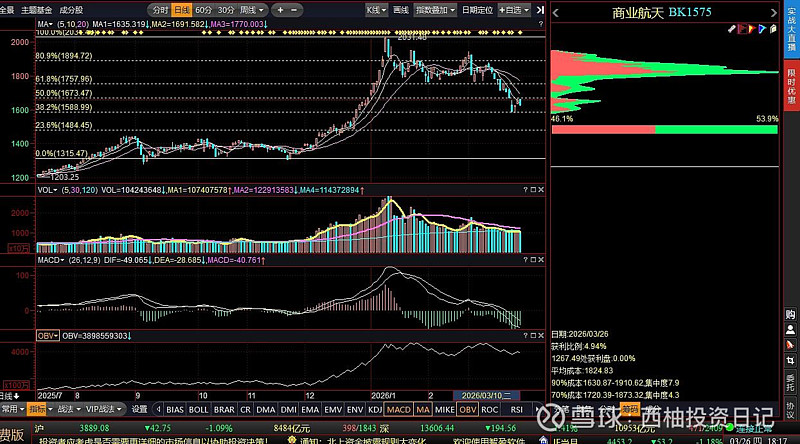Switch to the 日线 daily tab
Screen dimensions: 800x444
182,10
